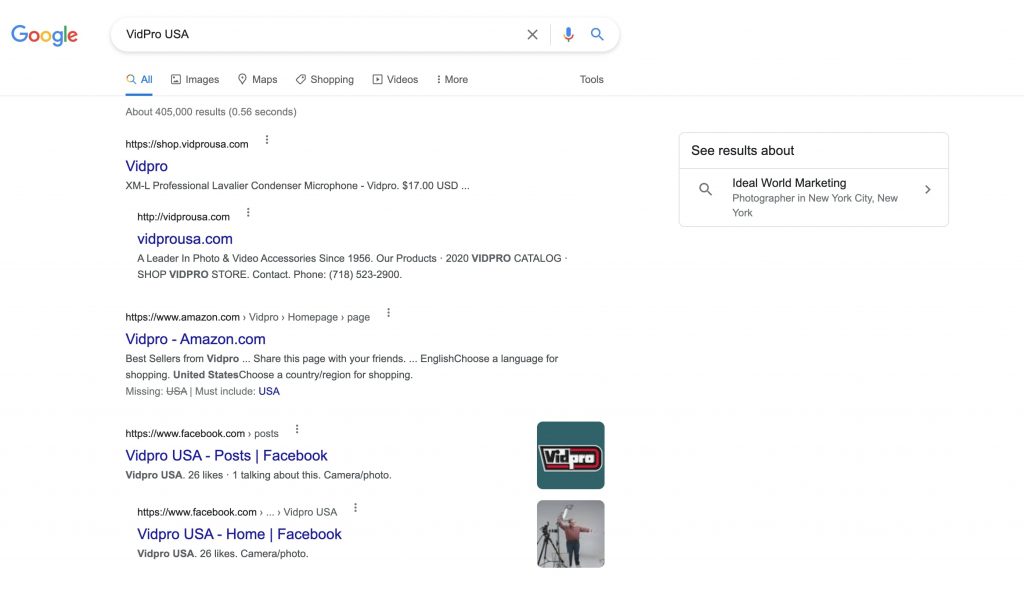
Task: Click Ideal World Marketing result title
Action: (789, 183)
